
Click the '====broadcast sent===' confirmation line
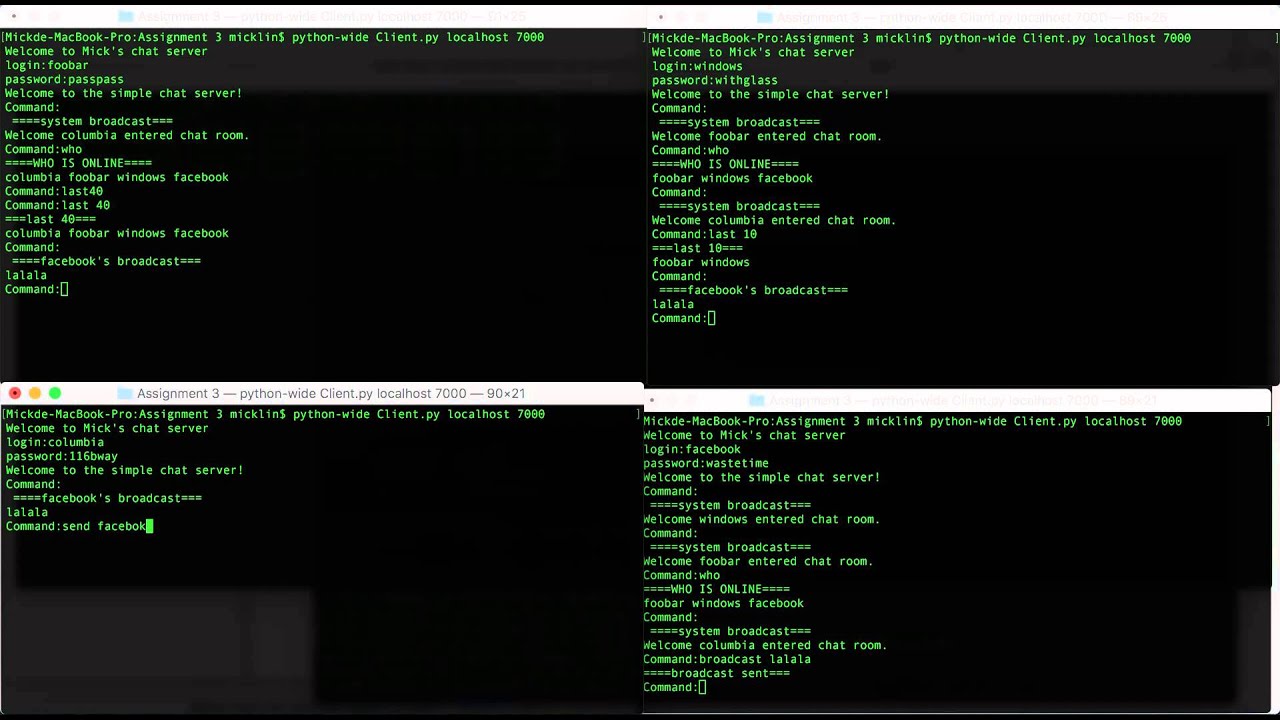[716, 673]
